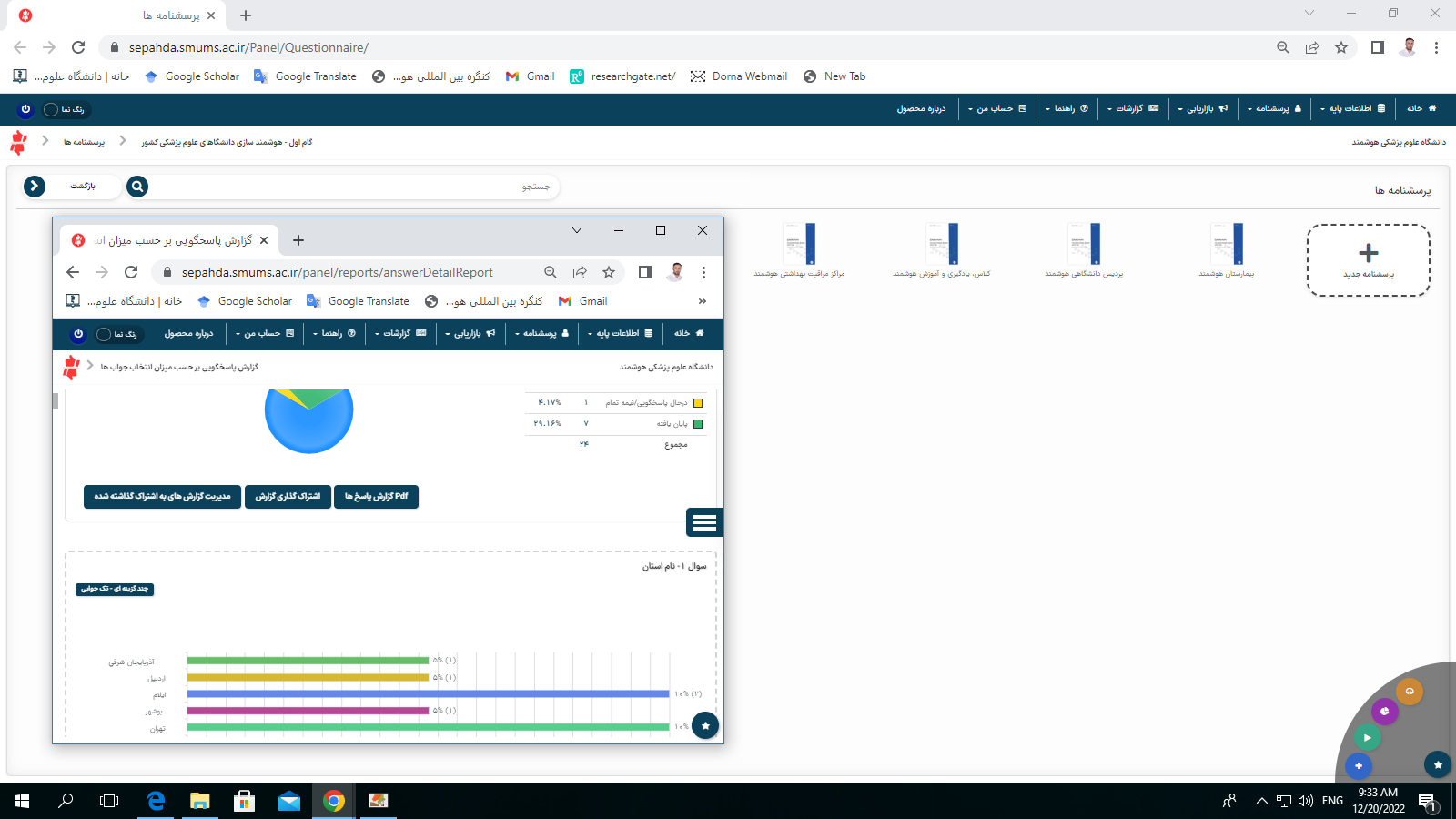Bookmark the popup page with the star icon
This screenshot has width=1456, height=819.
(609, 272)
